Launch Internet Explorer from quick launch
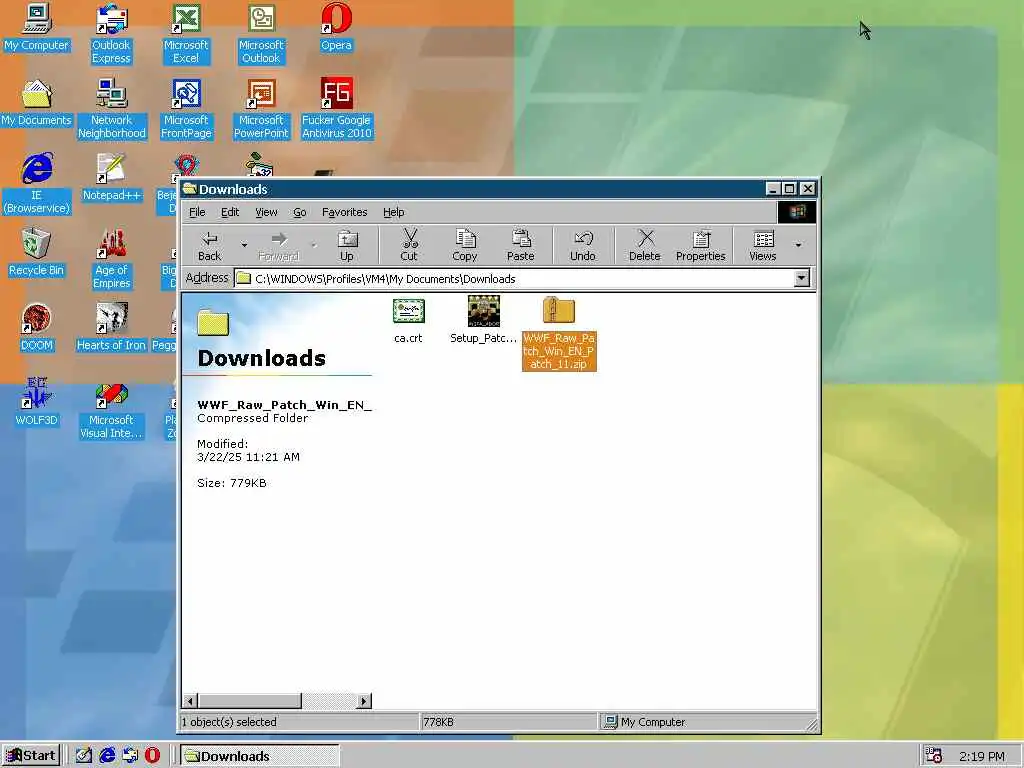 point(106,756)
